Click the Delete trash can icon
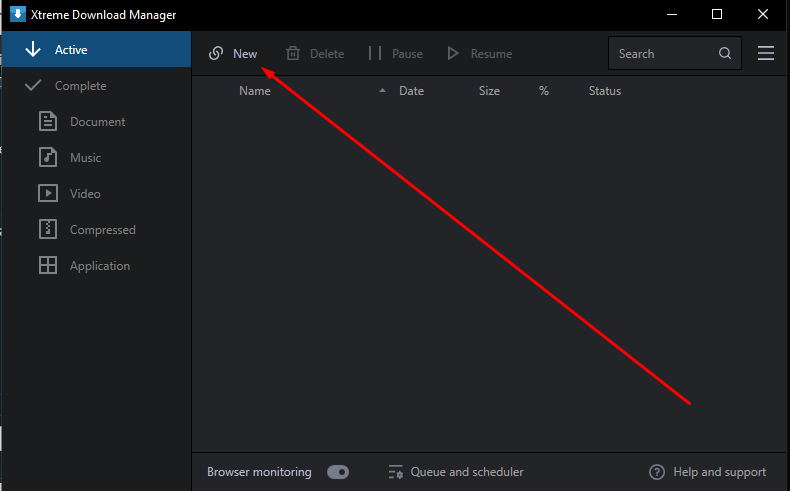 [x=293, y=53]
